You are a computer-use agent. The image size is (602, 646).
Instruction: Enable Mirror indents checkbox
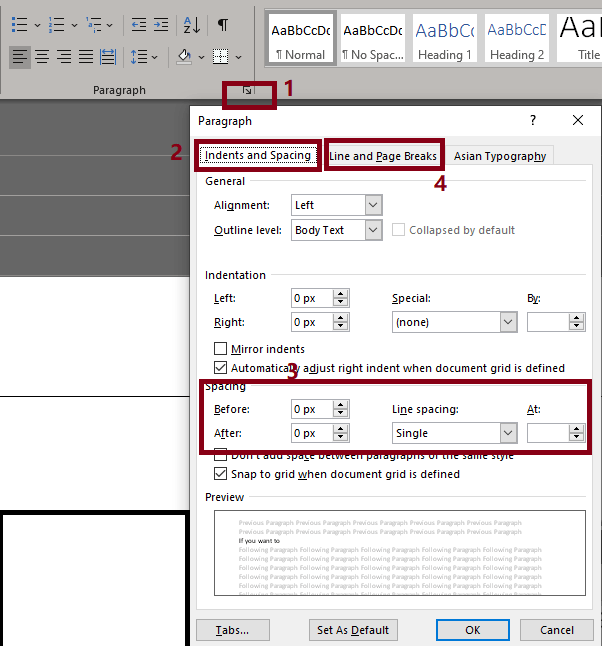click(220, 349)
